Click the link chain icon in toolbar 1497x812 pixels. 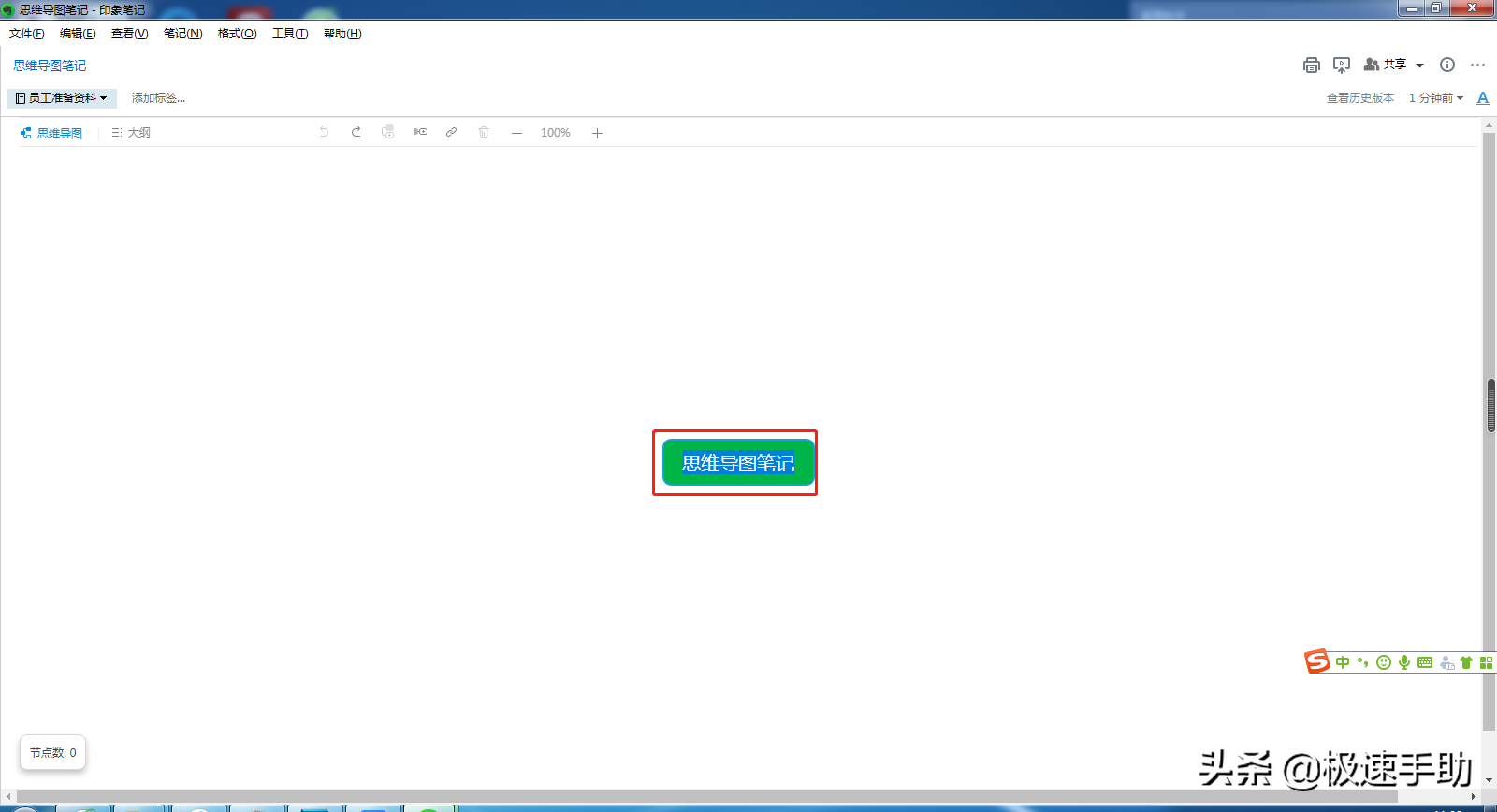click(451, 133)
